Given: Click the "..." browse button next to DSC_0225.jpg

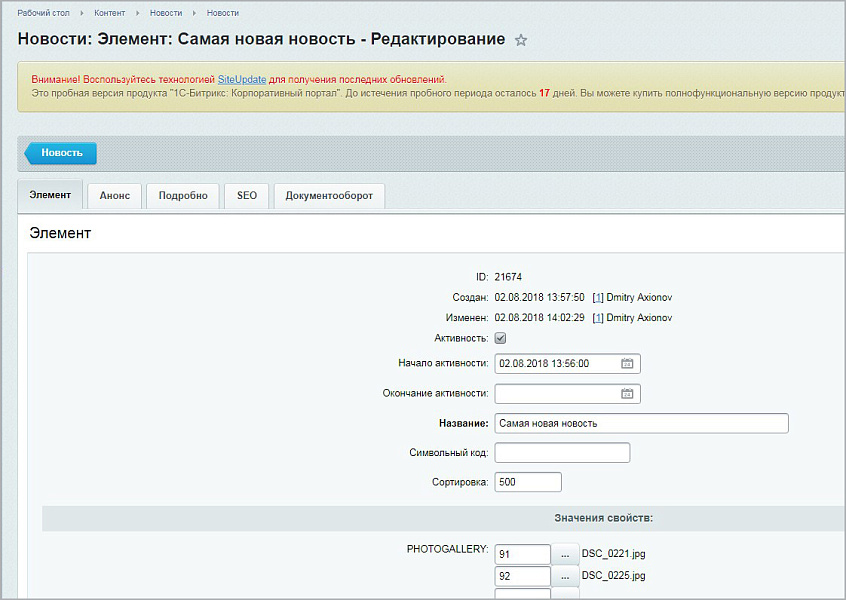Looking at the screenshot, I should [565, 576].
